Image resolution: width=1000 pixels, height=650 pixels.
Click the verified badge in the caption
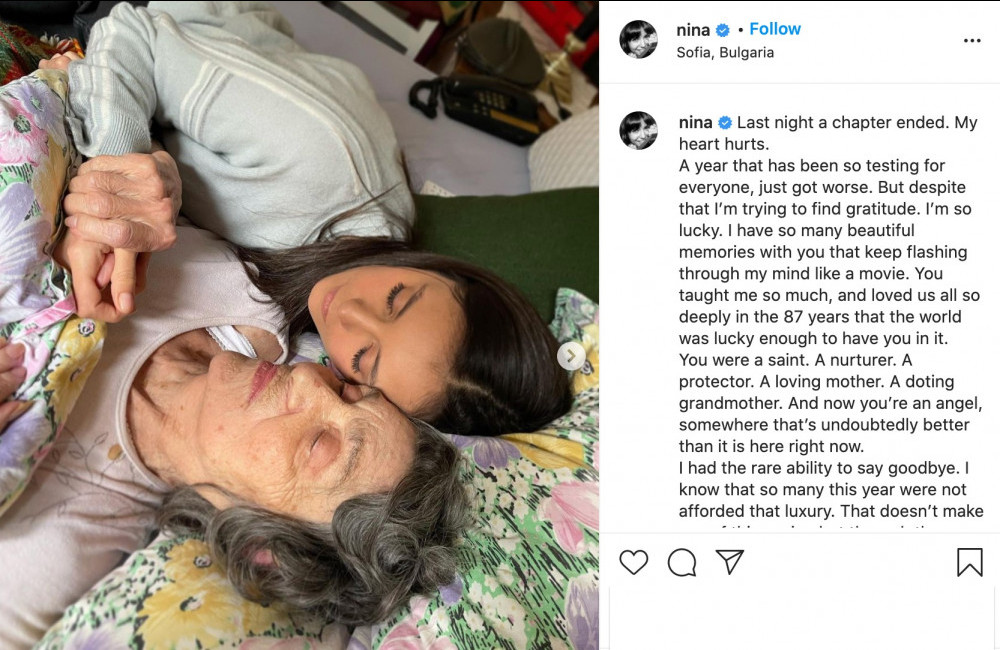725,122
